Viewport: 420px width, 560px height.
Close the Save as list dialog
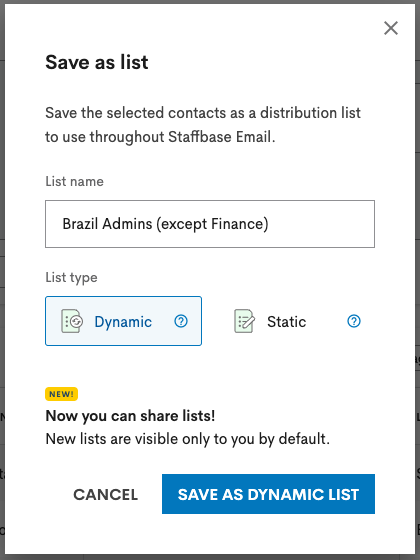[391, 28]
